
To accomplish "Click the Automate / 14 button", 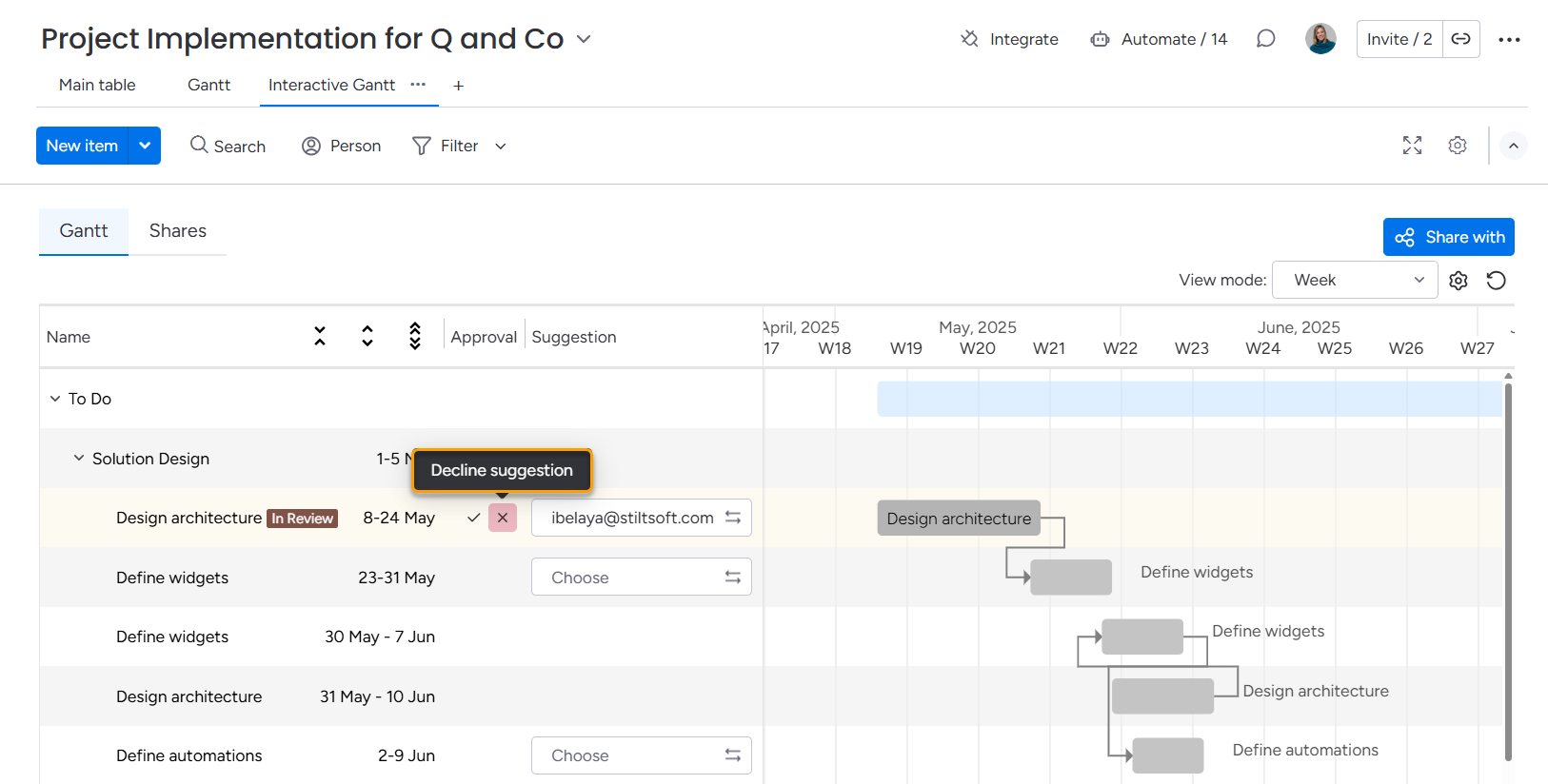I will tap(1160, 39).
